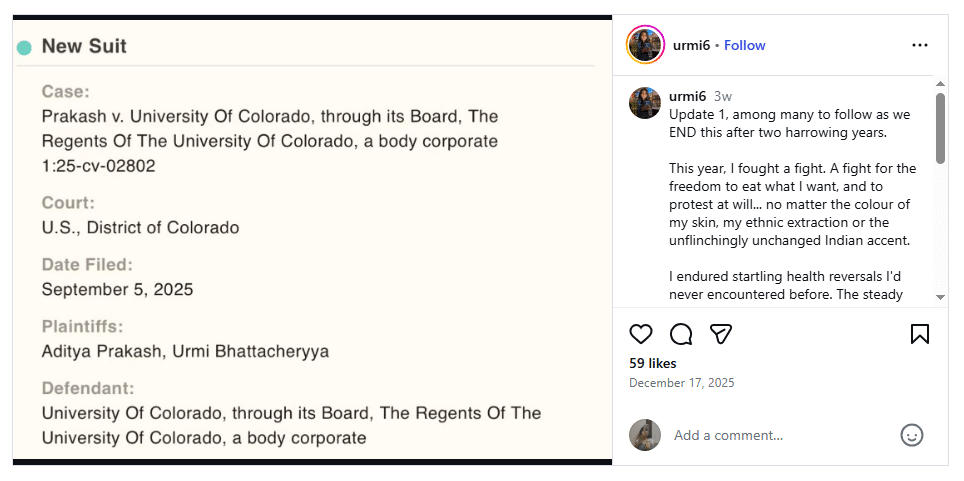
Task: Share post using paper plane icon
Action: [721, 334]
